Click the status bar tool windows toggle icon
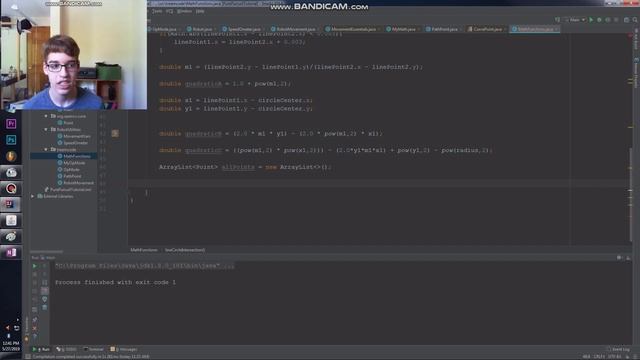The width and height of the screenshot is (640, 360). (x=28, y=357)
